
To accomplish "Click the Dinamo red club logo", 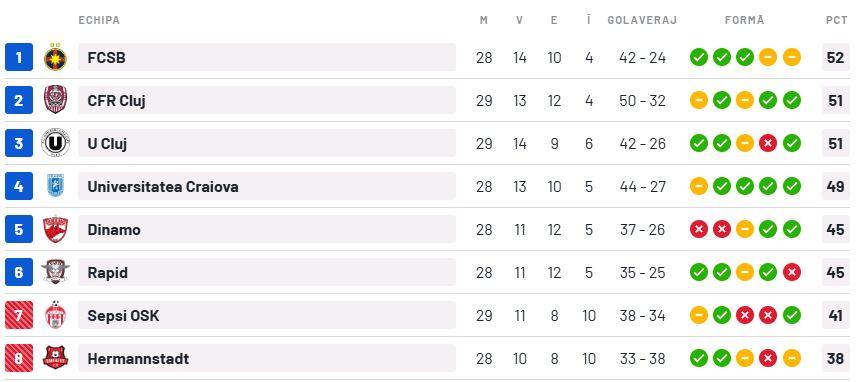I will (x=55, y=229).
